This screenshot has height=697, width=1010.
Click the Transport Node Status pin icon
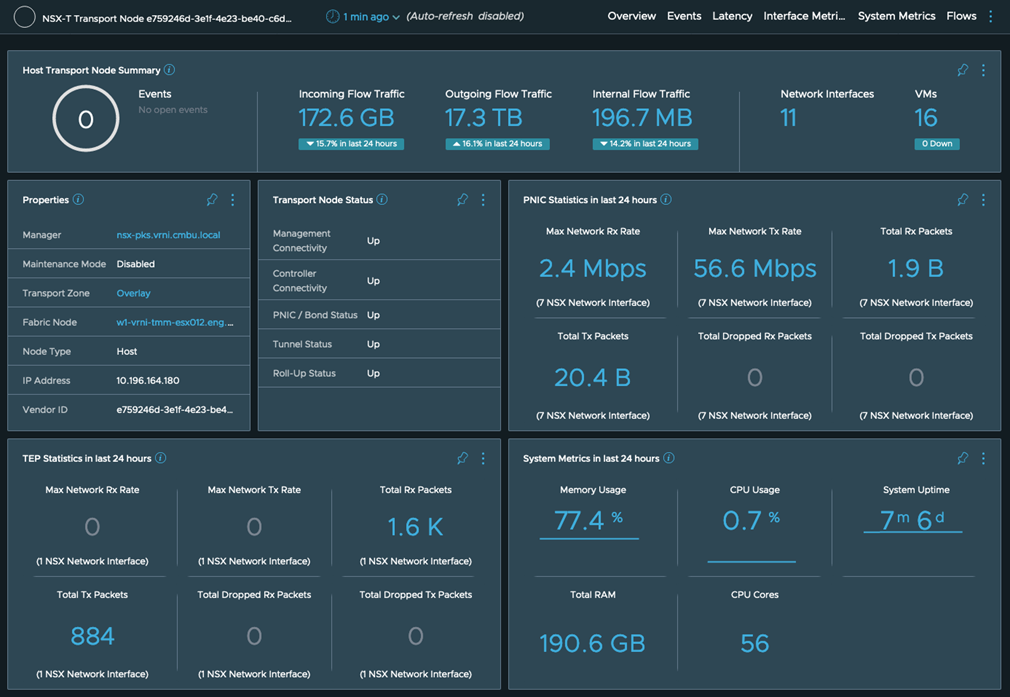[462, 200]
